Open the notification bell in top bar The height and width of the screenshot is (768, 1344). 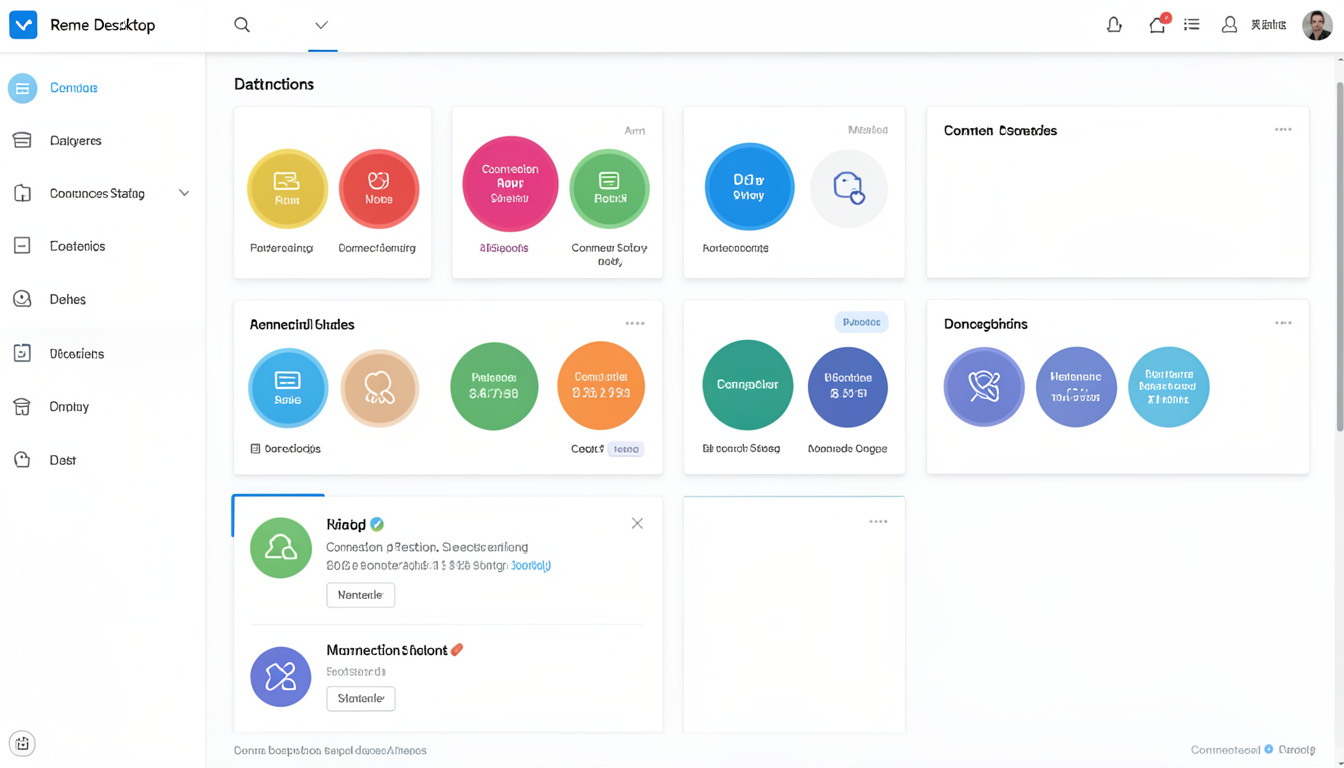point(1114,25)
